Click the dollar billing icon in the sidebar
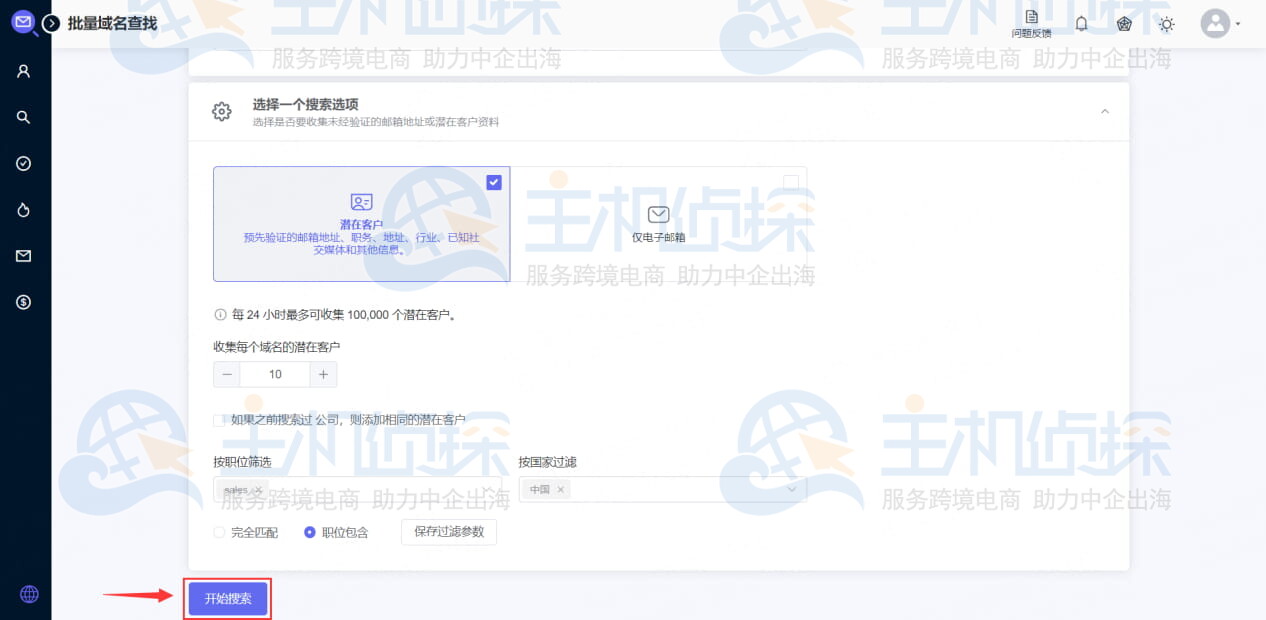Image resolution: width=1266 pixels, height=620 pixels. [x=25, y=301]
